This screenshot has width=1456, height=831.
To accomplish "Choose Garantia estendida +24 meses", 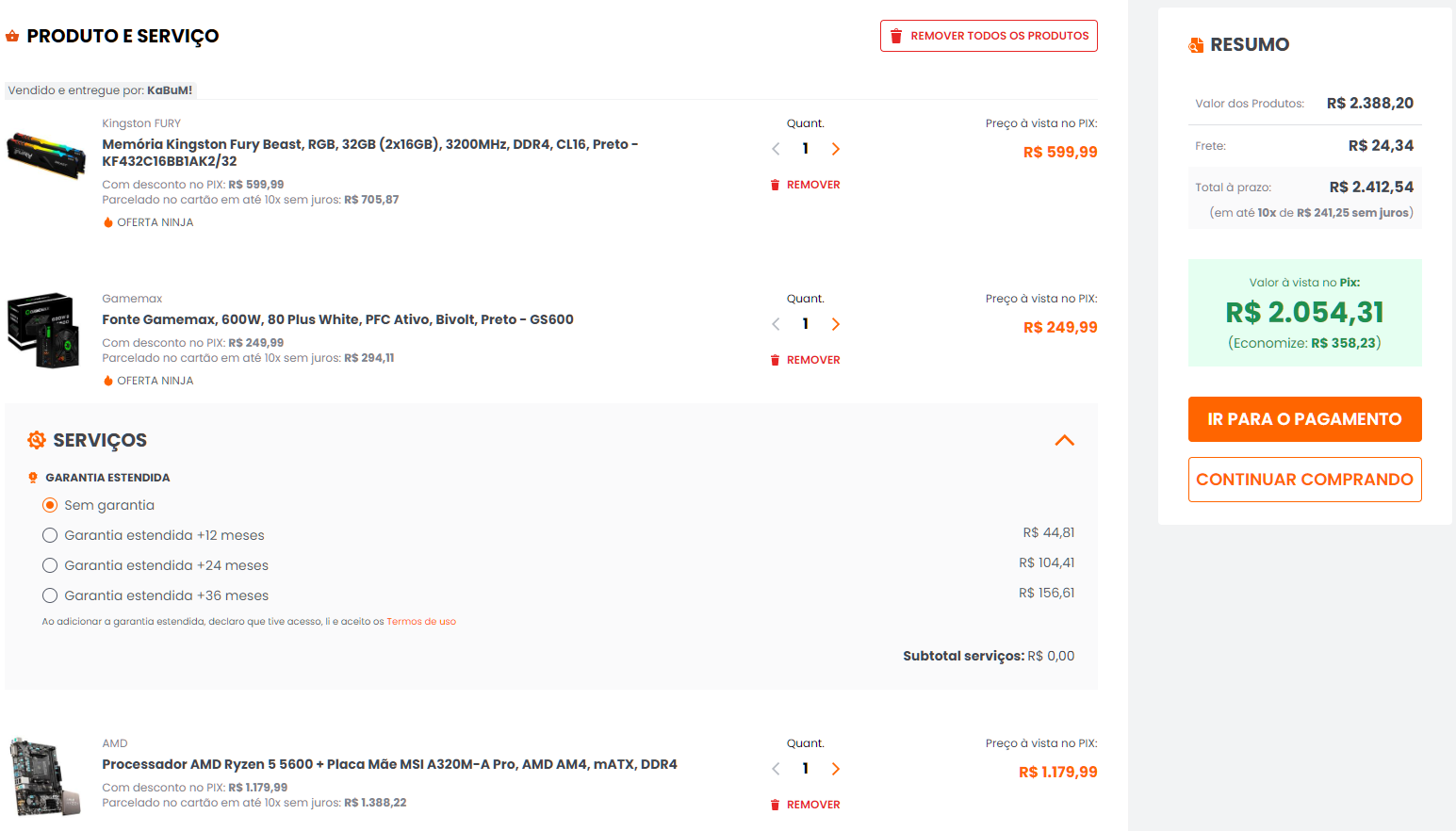I will click(x=50, y=565).
